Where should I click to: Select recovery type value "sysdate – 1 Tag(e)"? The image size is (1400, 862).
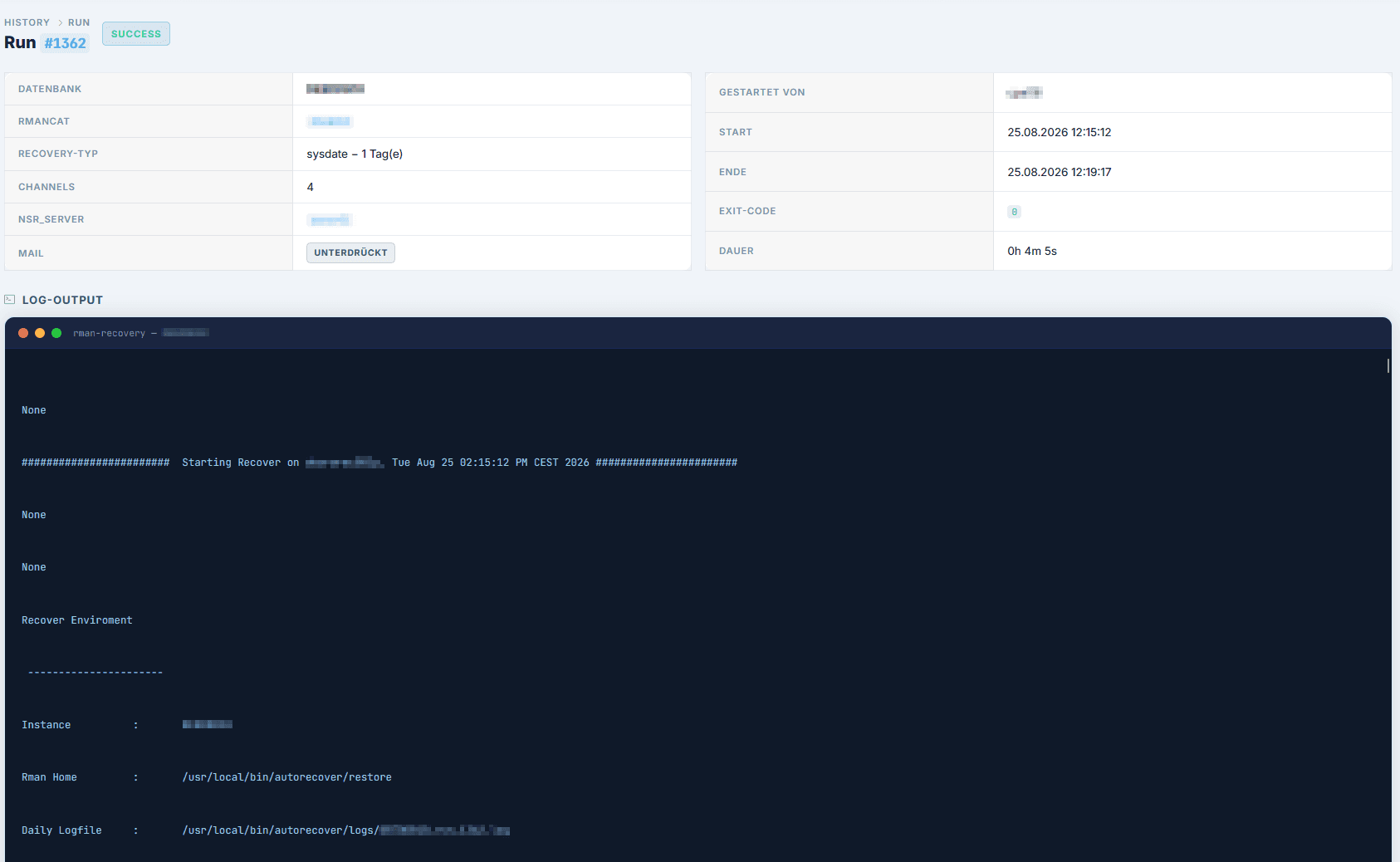[x=355, y=154]
